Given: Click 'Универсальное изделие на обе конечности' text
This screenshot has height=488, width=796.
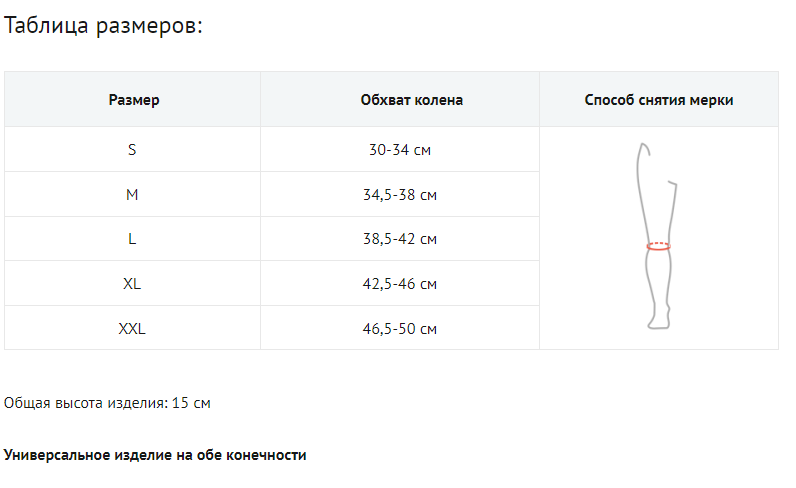Looking at the screenshot, I should (155, 455).
